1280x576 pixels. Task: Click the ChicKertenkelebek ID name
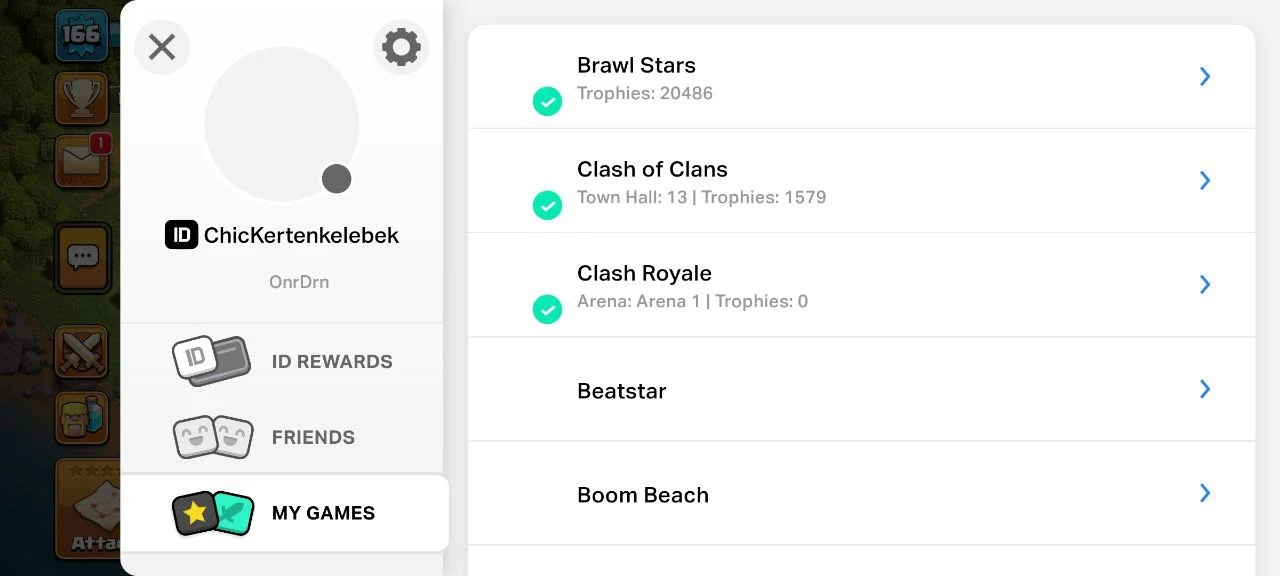[301, 235]
